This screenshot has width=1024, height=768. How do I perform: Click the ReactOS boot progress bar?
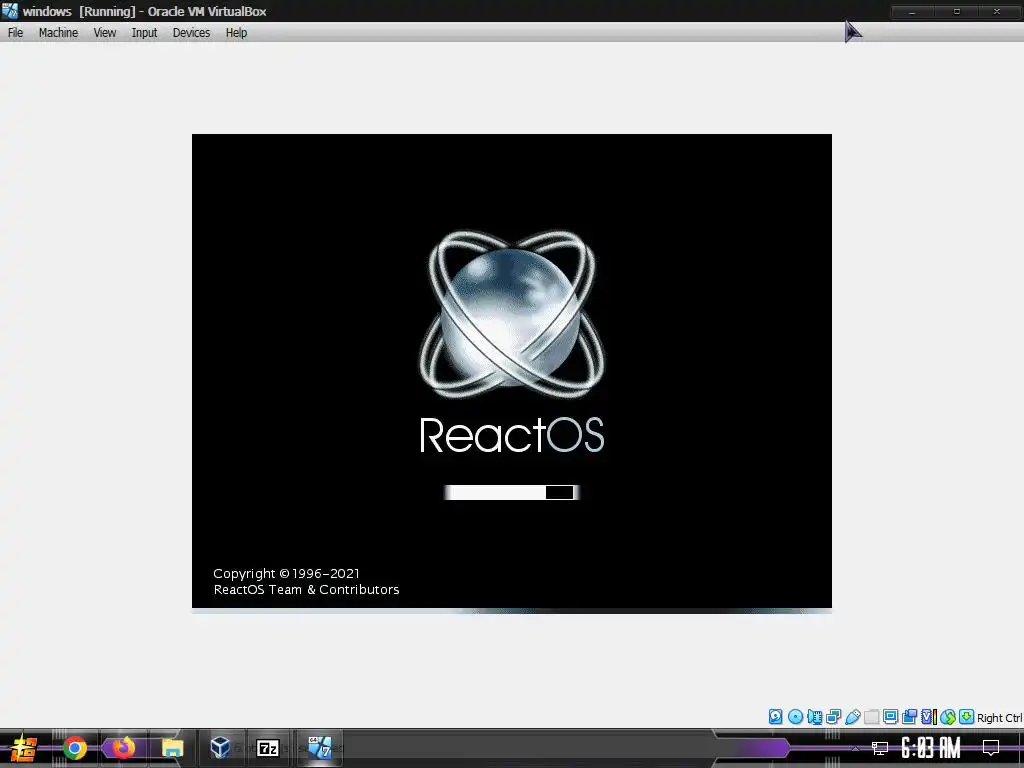click(511, 492)
